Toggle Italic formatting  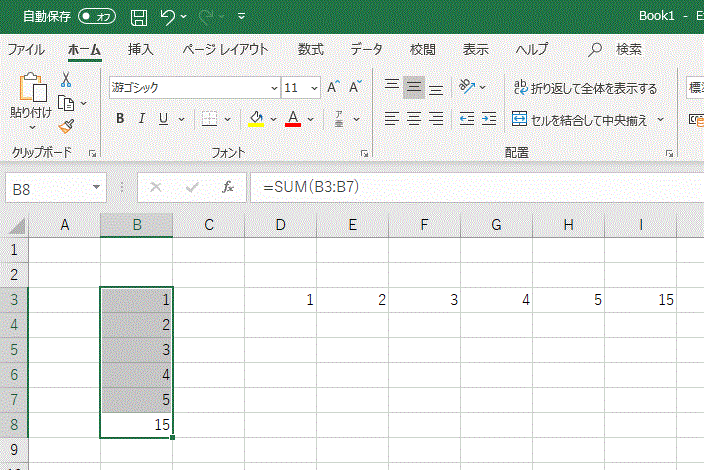pos(142,119)
